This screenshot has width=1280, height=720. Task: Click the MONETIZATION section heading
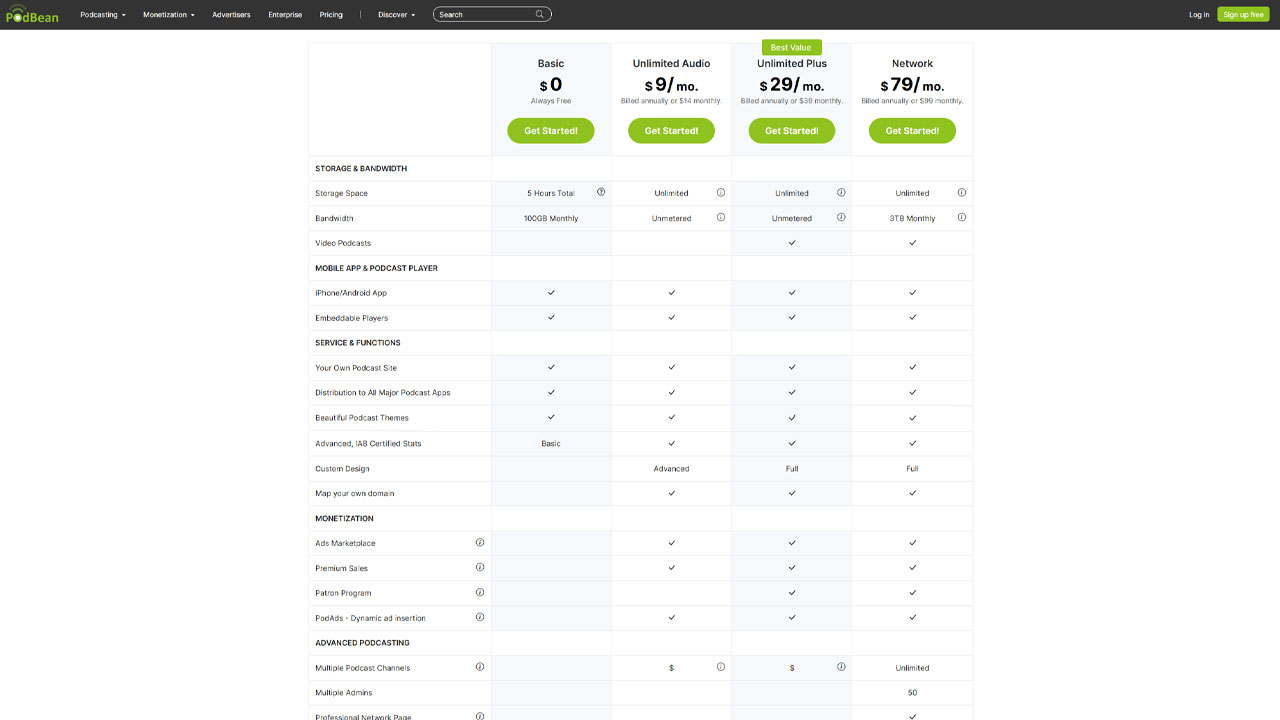[x=344, y=518]
